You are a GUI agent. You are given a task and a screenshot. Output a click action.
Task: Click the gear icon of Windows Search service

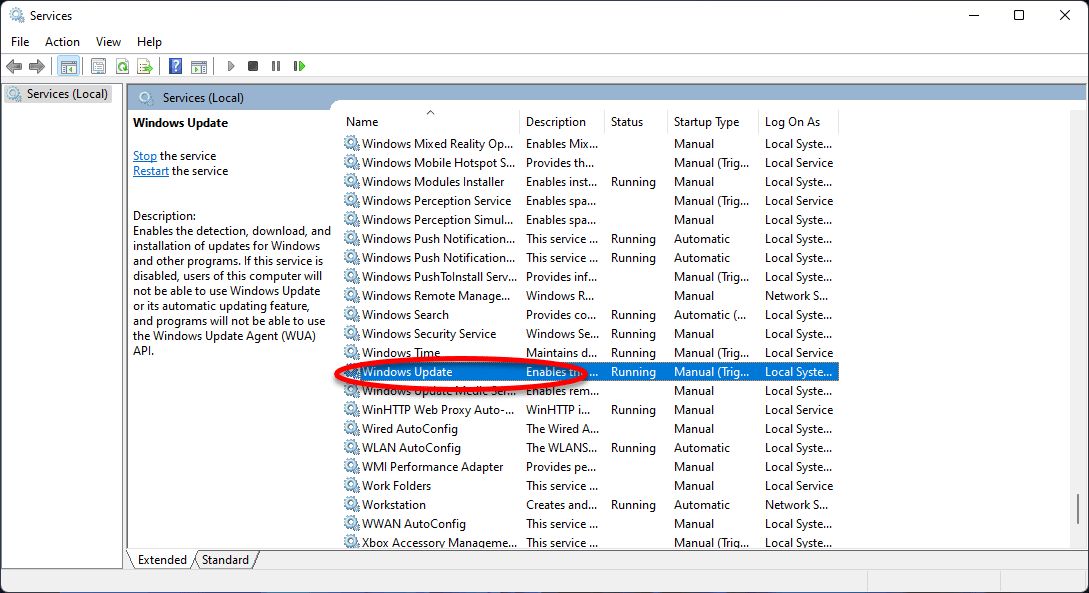coord(351,315)
